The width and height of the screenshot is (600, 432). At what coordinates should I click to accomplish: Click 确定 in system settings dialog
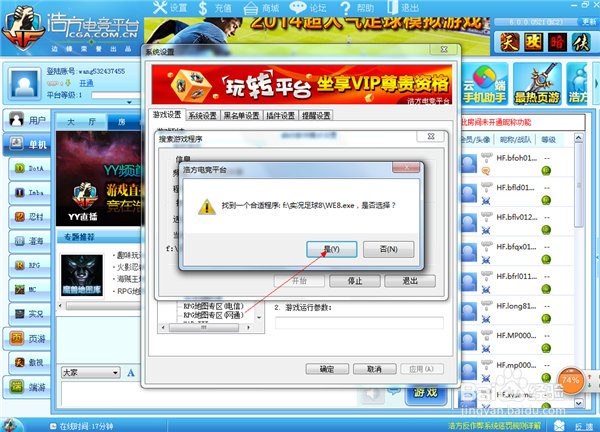point(327,369)
